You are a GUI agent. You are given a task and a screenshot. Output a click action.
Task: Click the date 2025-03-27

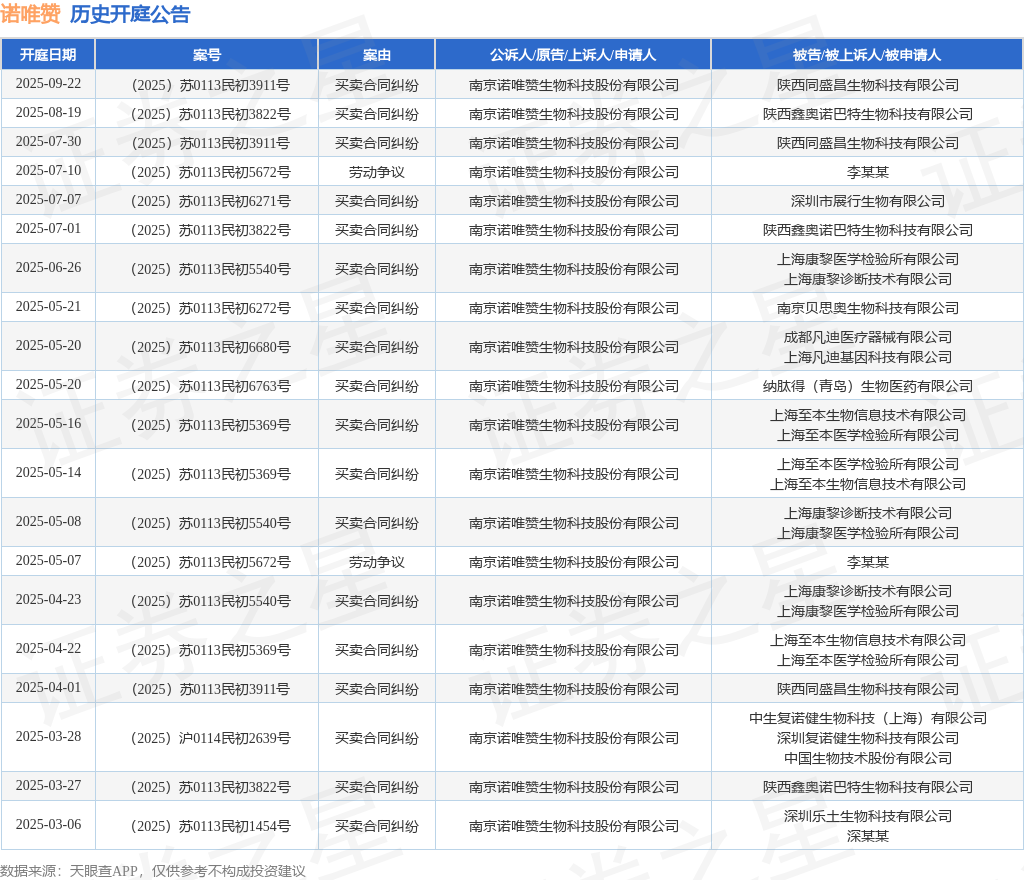(48, 785)
